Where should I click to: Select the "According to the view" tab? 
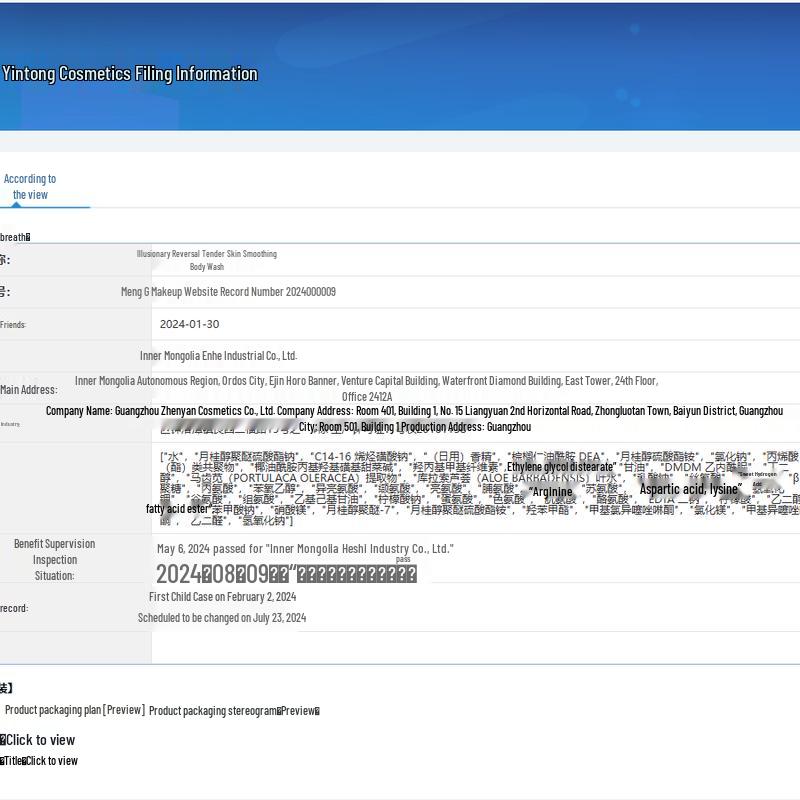click(30, 187)
